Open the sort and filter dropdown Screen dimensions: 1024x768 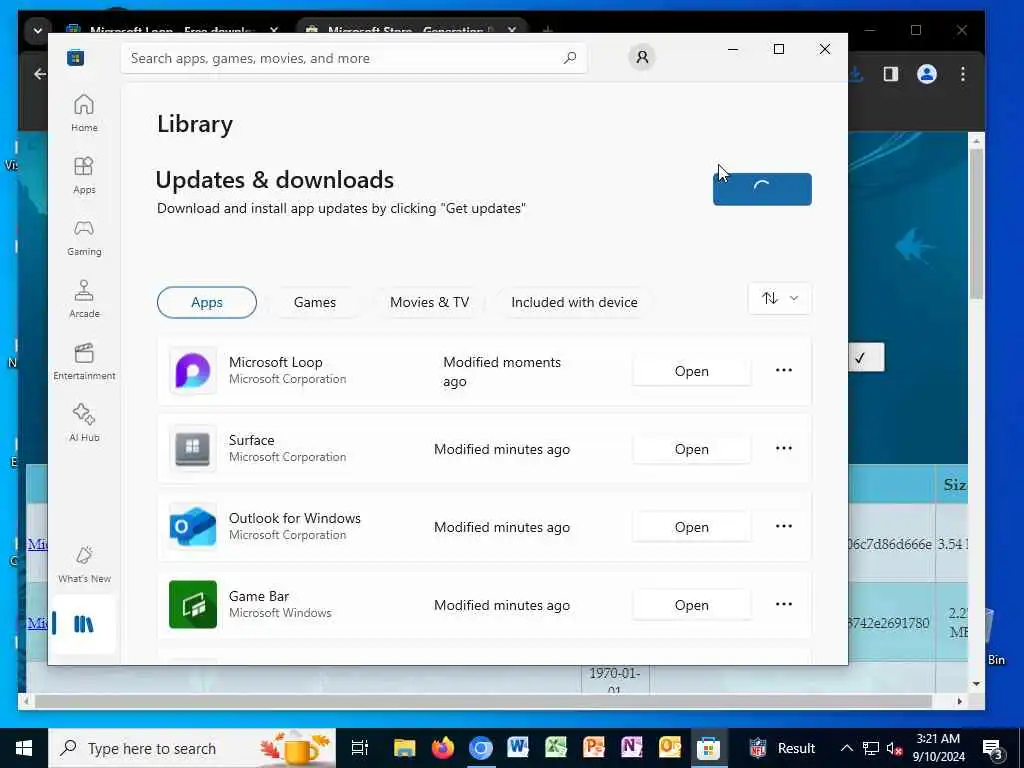[x=780, y=298]
